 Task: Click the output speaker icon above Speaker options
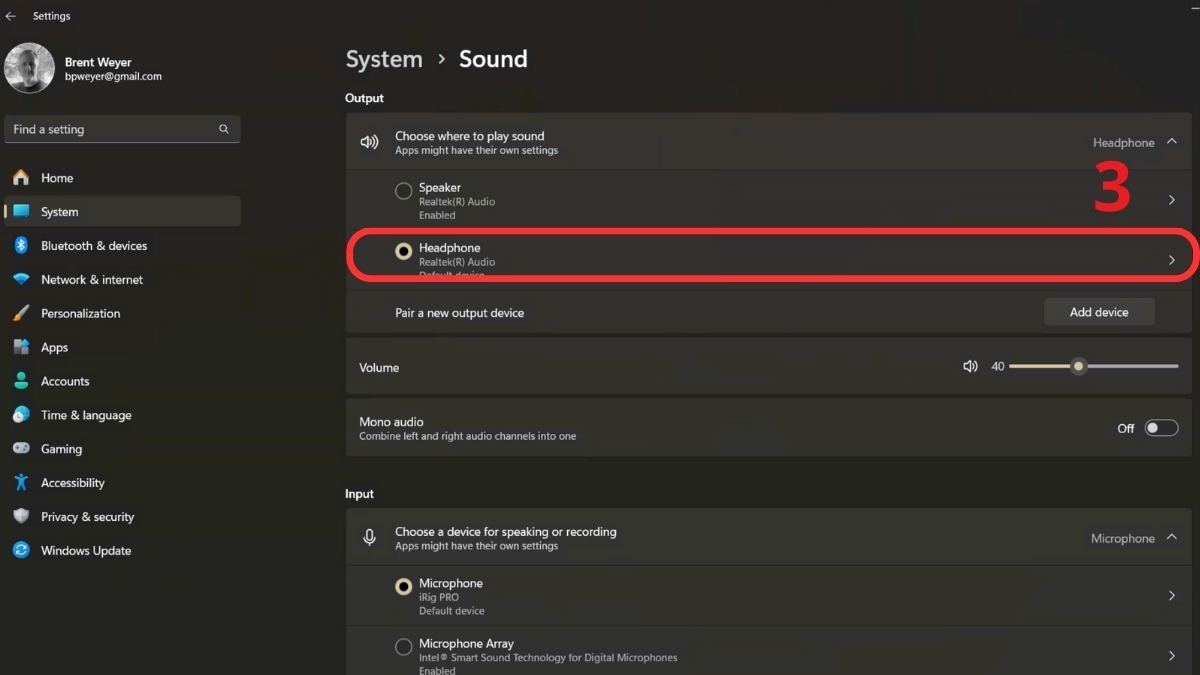coord(369,141)
